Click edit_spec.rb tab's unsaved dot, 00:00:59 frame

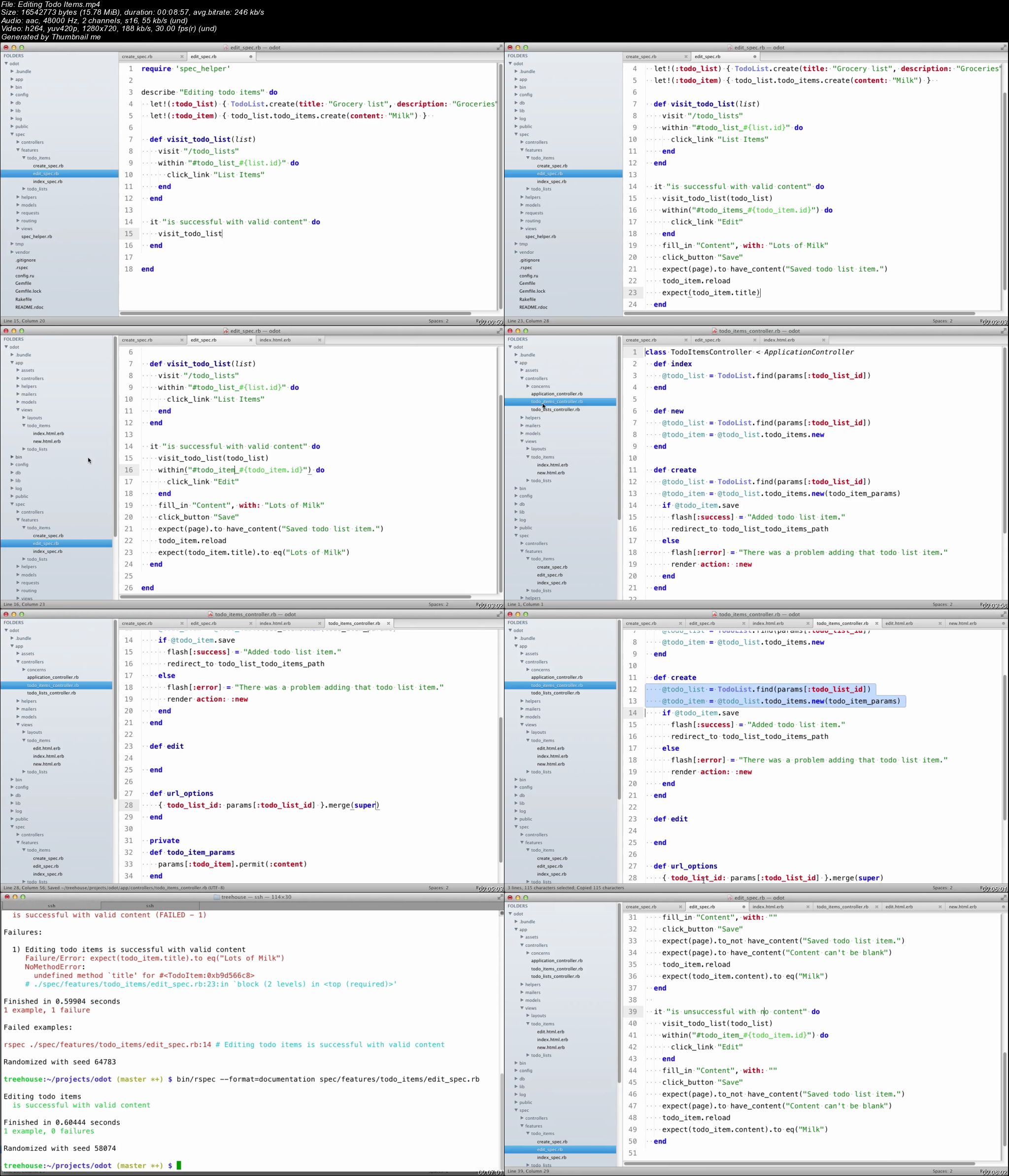tap(250, 57)
